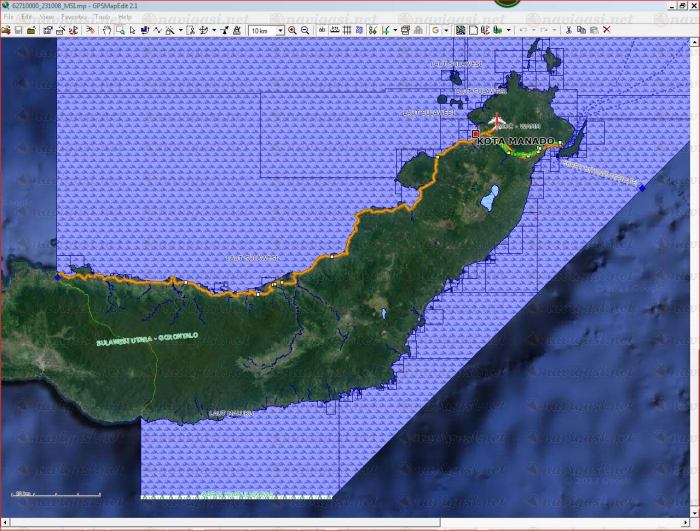Open the File menu
The height and width of the screenshot is (531, 700).
[x=9, y=17]
